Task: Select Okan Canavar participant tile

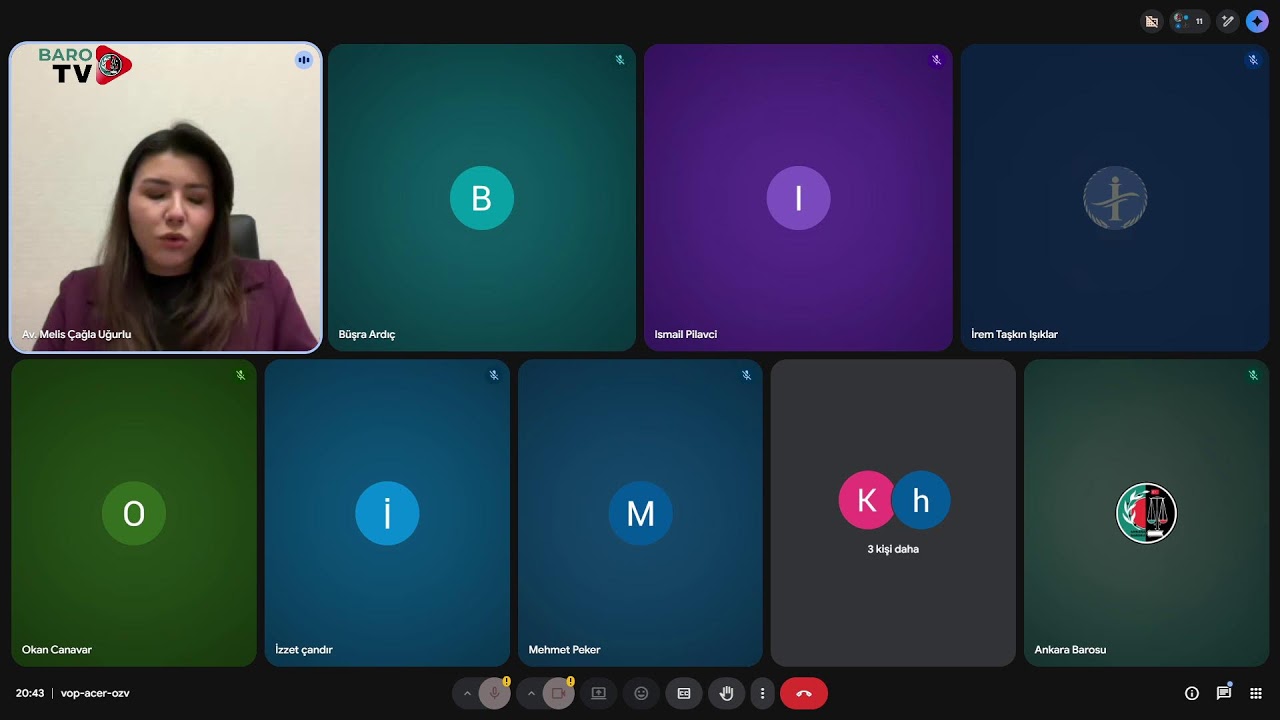Action: 134,513
